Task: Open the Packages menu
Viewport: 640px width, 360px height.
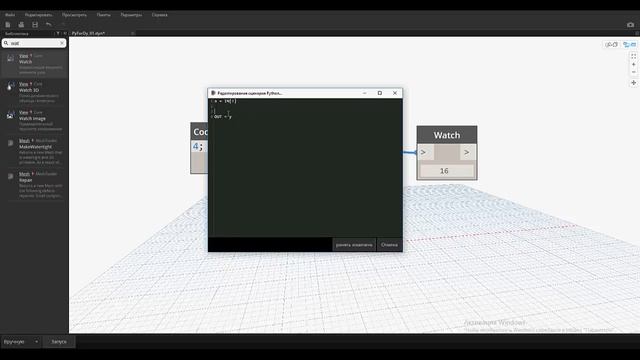Action: (104, 15)
